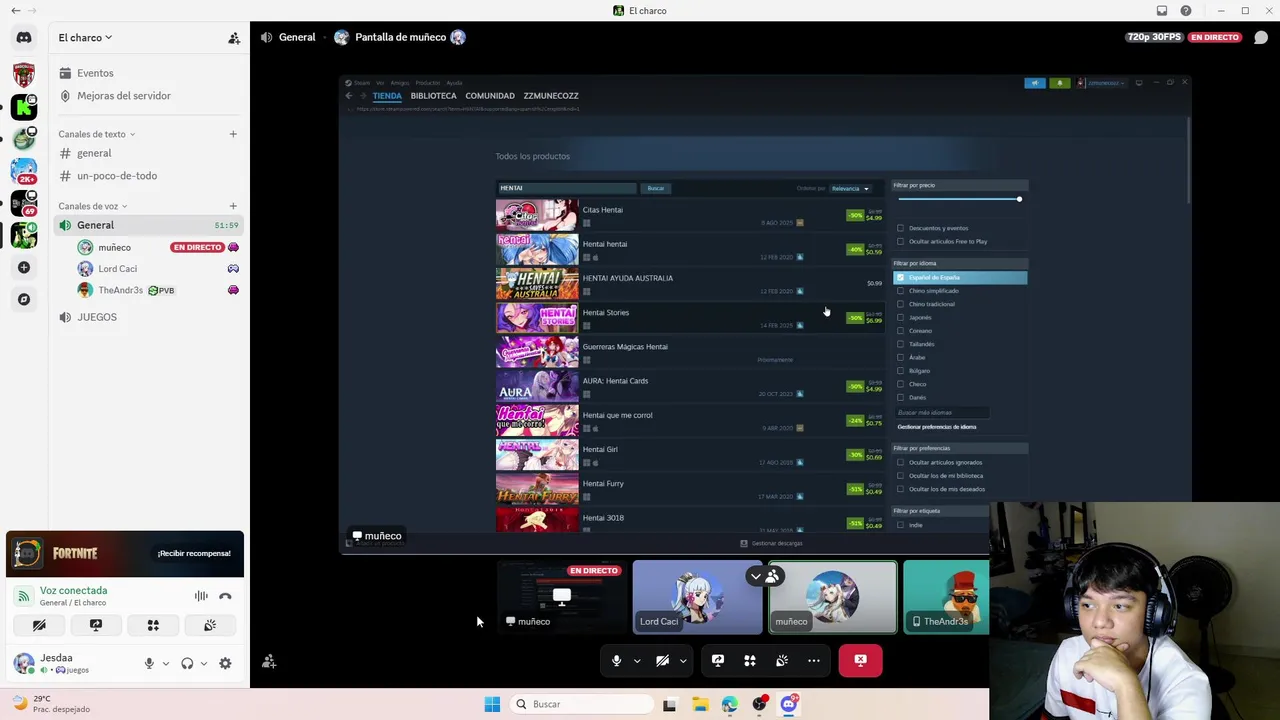Open Discord direct messages home icon
Viewport: 1280px width, 720px height.
point(24,38)
